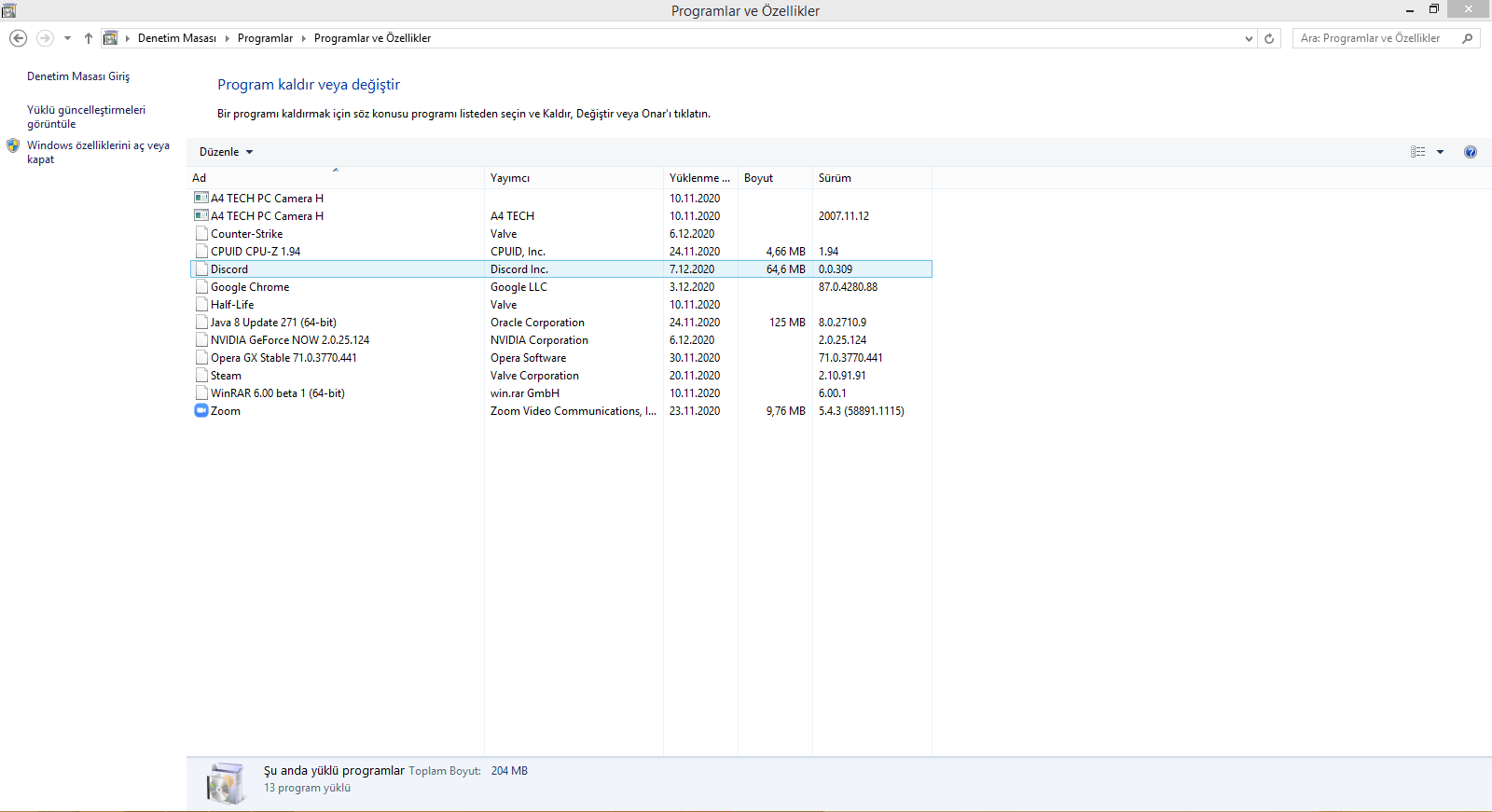Sort list by the Boyut column header
Image resolution: width=1492 pixels, height=812 pixels.
775,178
